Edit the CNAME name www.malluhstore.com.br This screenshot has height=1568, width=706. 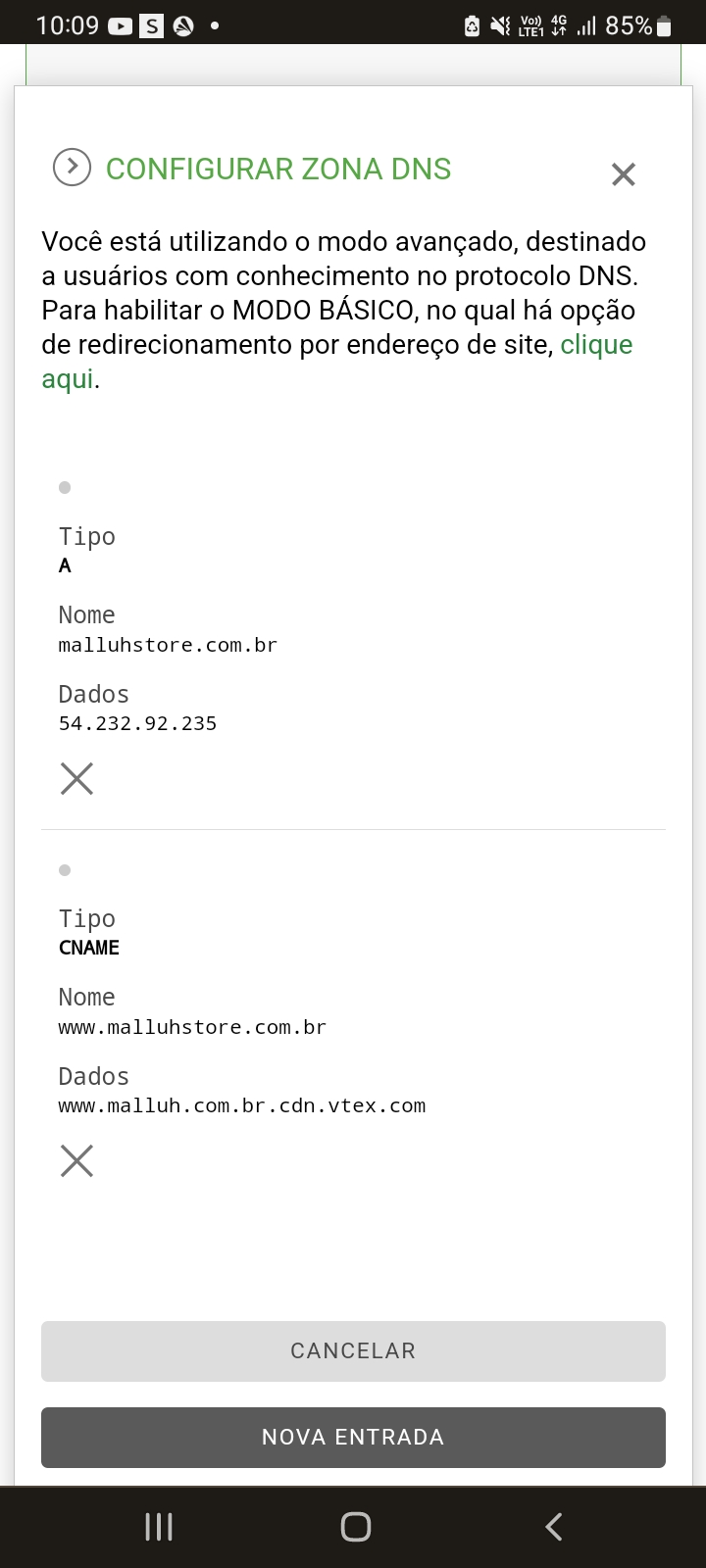pyautogui.click(x=192, y=1027)
